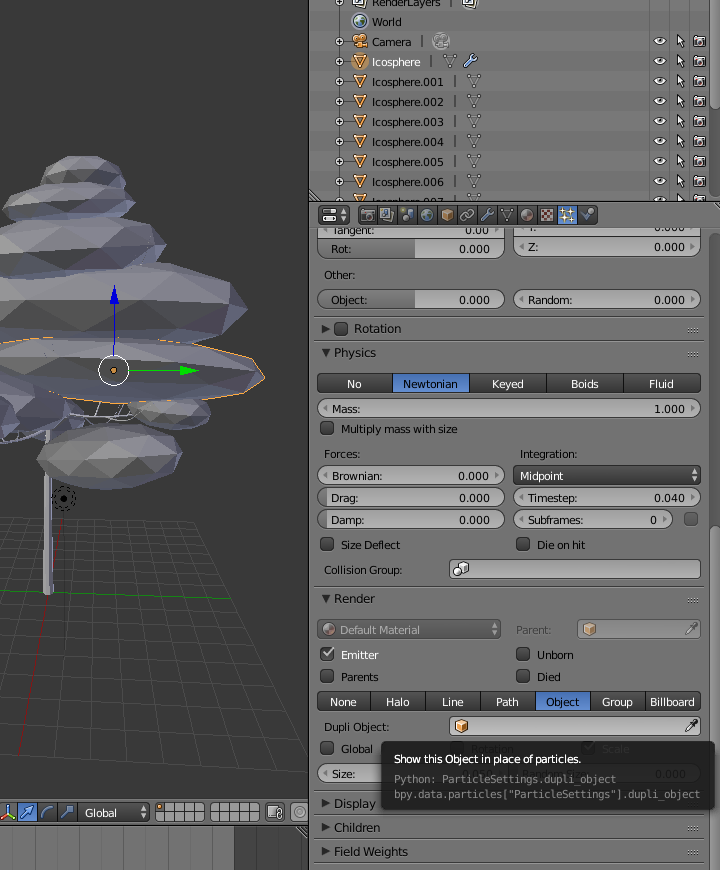Open the Material properties tab
The height and width of the screenshot is (870, 720).
[527, 215]
